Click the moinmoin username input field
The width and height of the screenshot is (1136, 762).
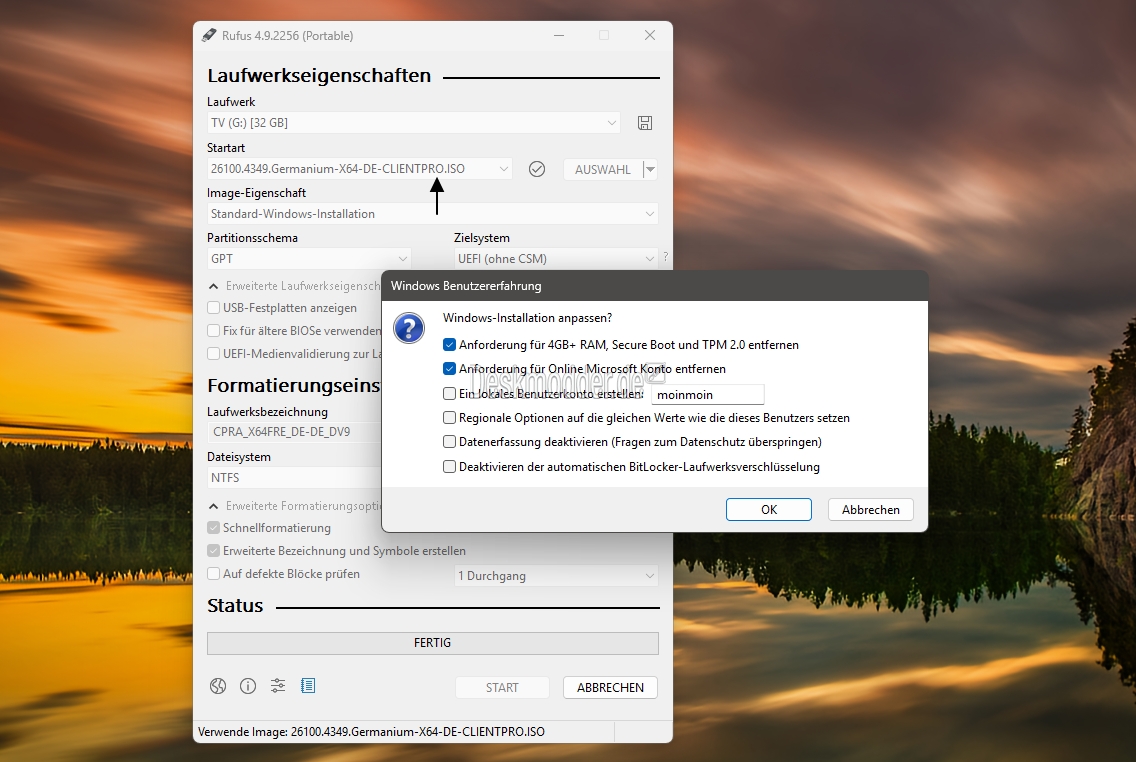708,395
